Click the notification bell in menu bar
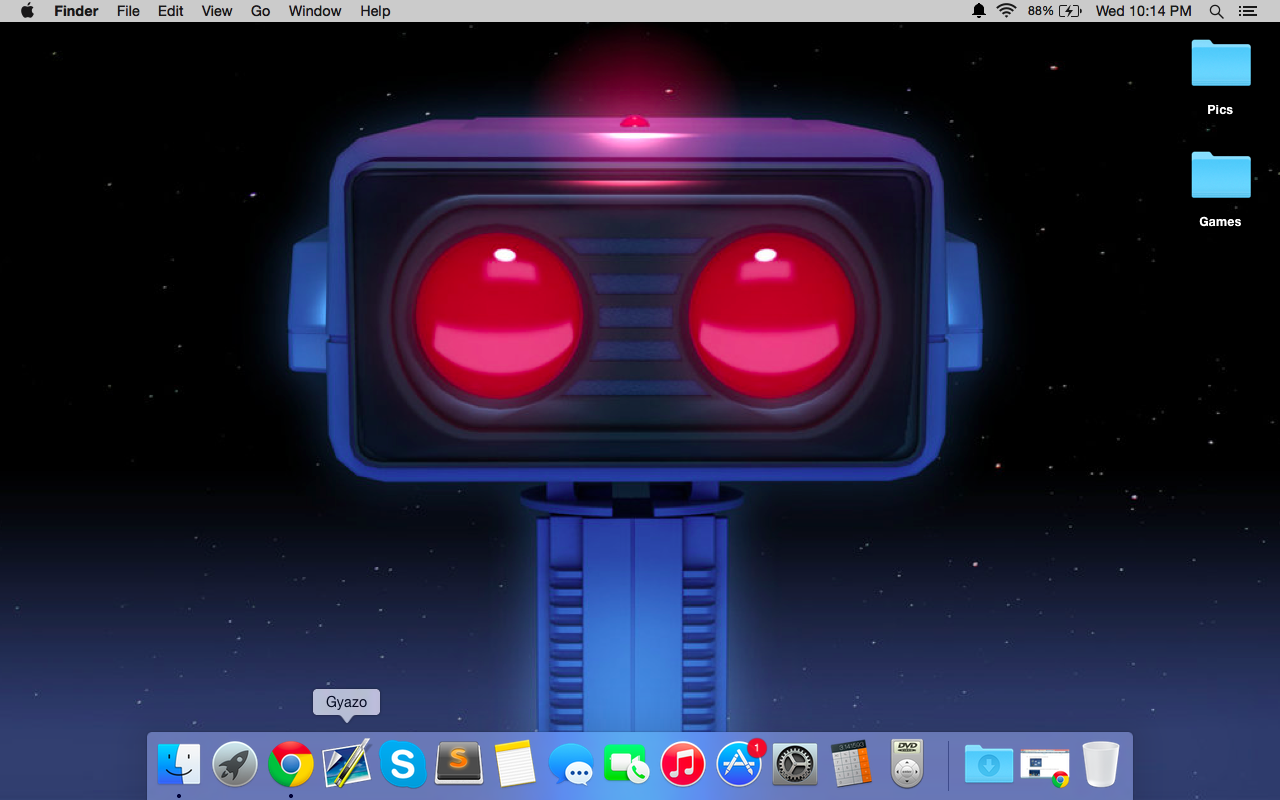The width and height of the screenshot is (1280, 800). coord(979,11)
